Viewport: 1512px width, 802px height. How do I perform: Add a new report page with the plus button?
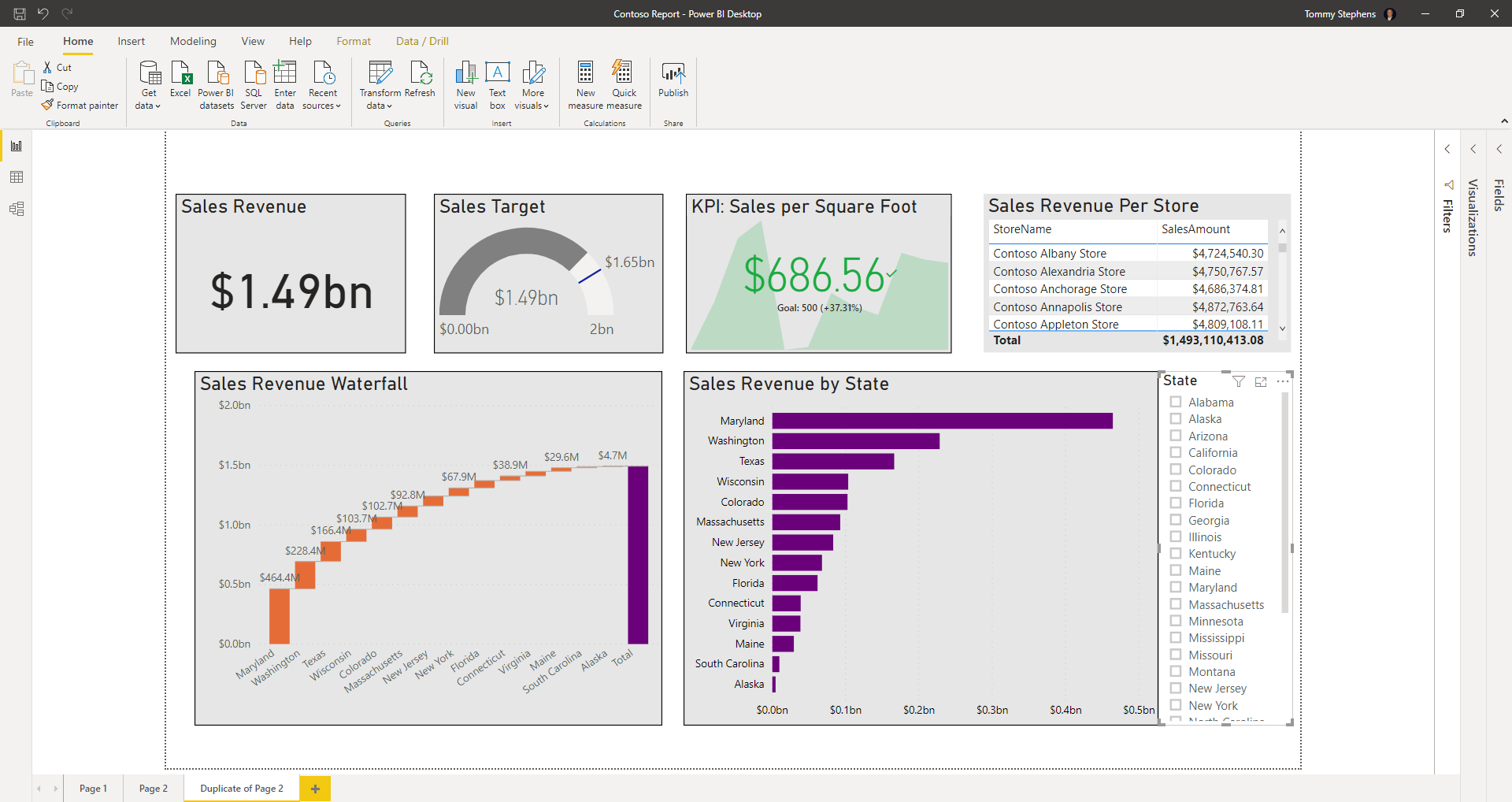315,788
